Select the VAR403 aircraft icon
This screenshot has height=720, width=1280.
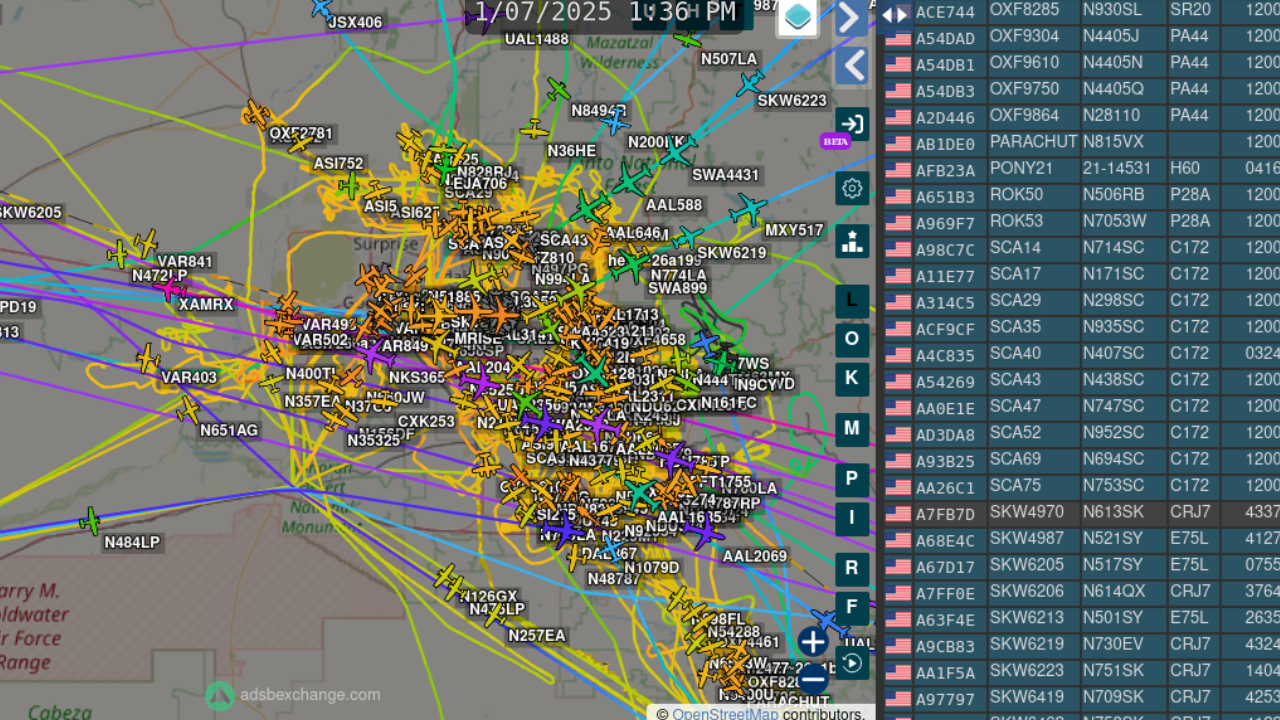(148, 358)
